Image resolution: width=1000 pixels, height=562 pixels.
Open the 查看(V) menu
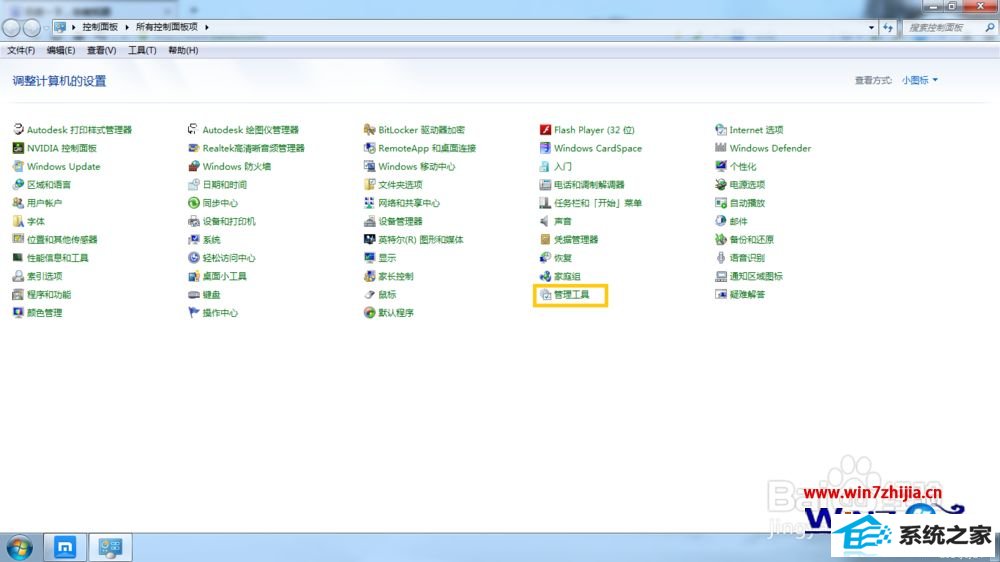[101, 50]
